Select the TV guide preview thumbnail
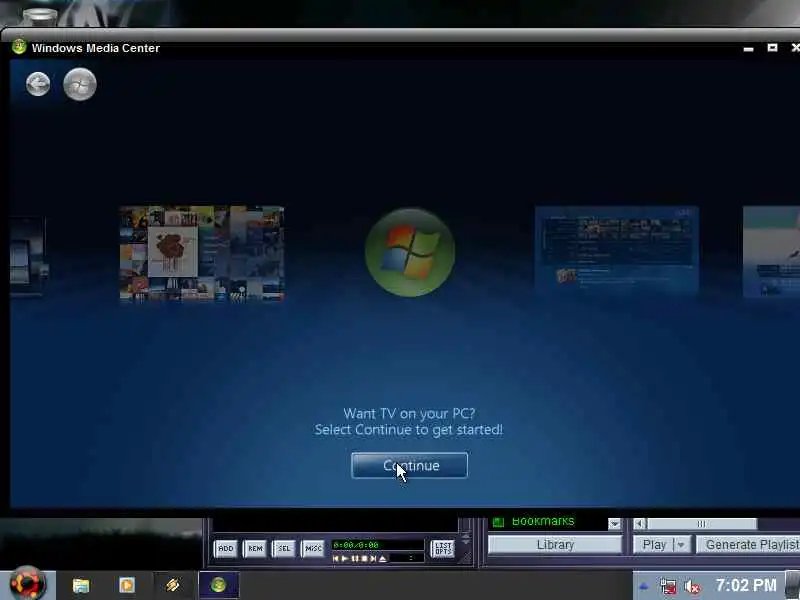800x600 pixels. tap(617, 251)
